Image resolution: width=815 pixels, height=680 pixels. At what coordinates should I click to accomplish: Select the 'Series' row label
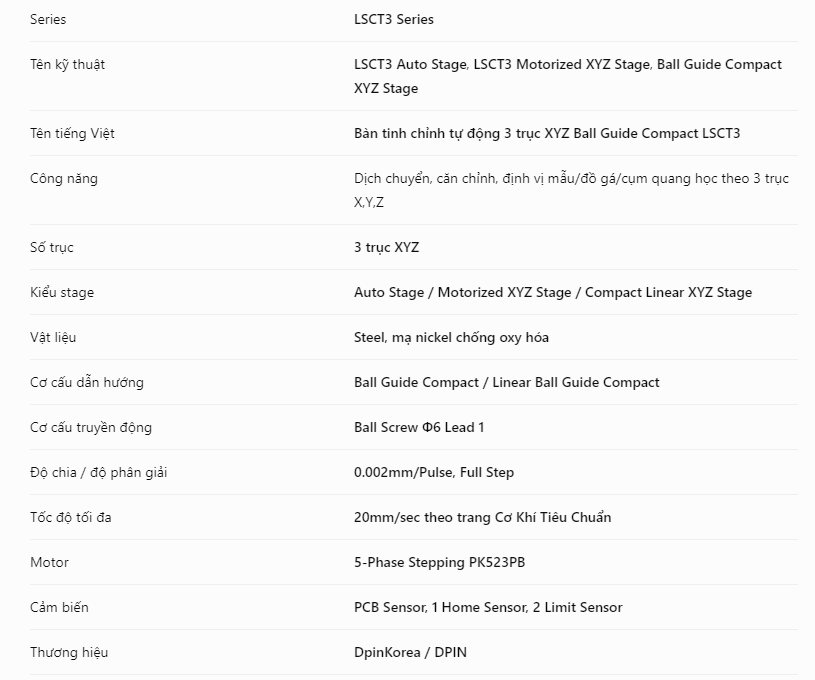pyautogui.click(x=48, y=19)
